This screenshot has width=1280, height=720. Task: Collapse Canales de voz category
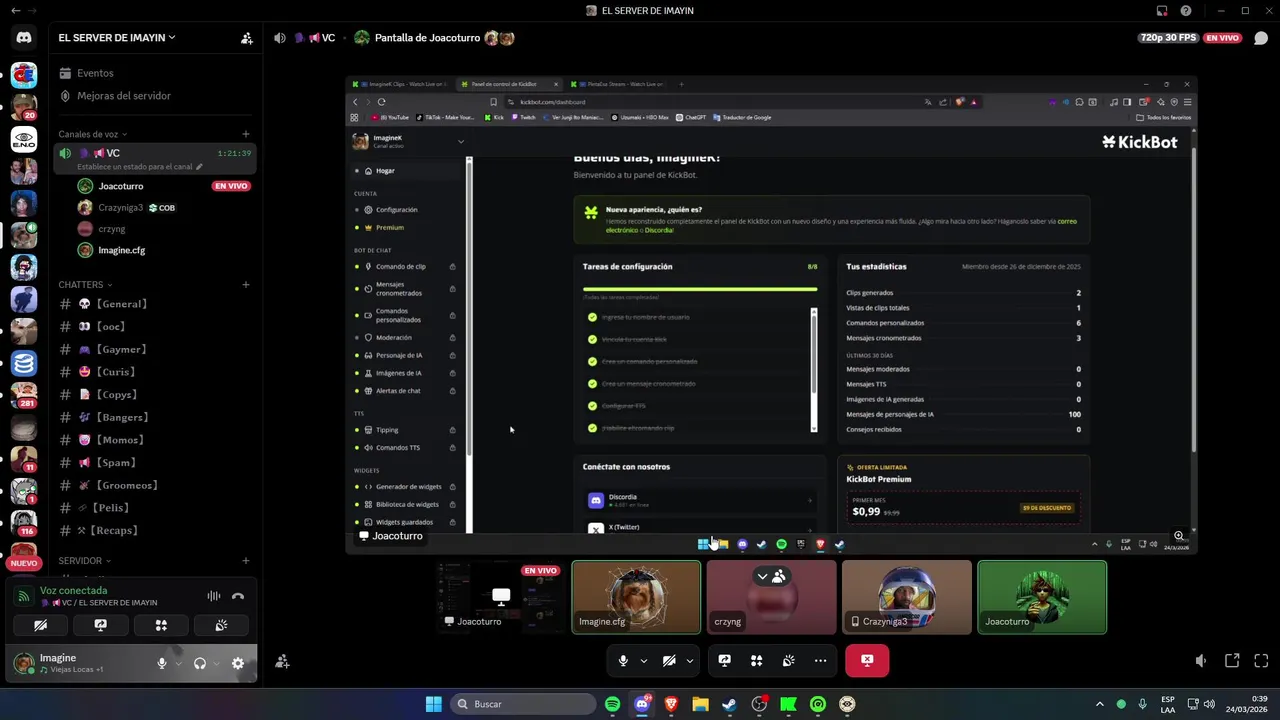point(93,134)
